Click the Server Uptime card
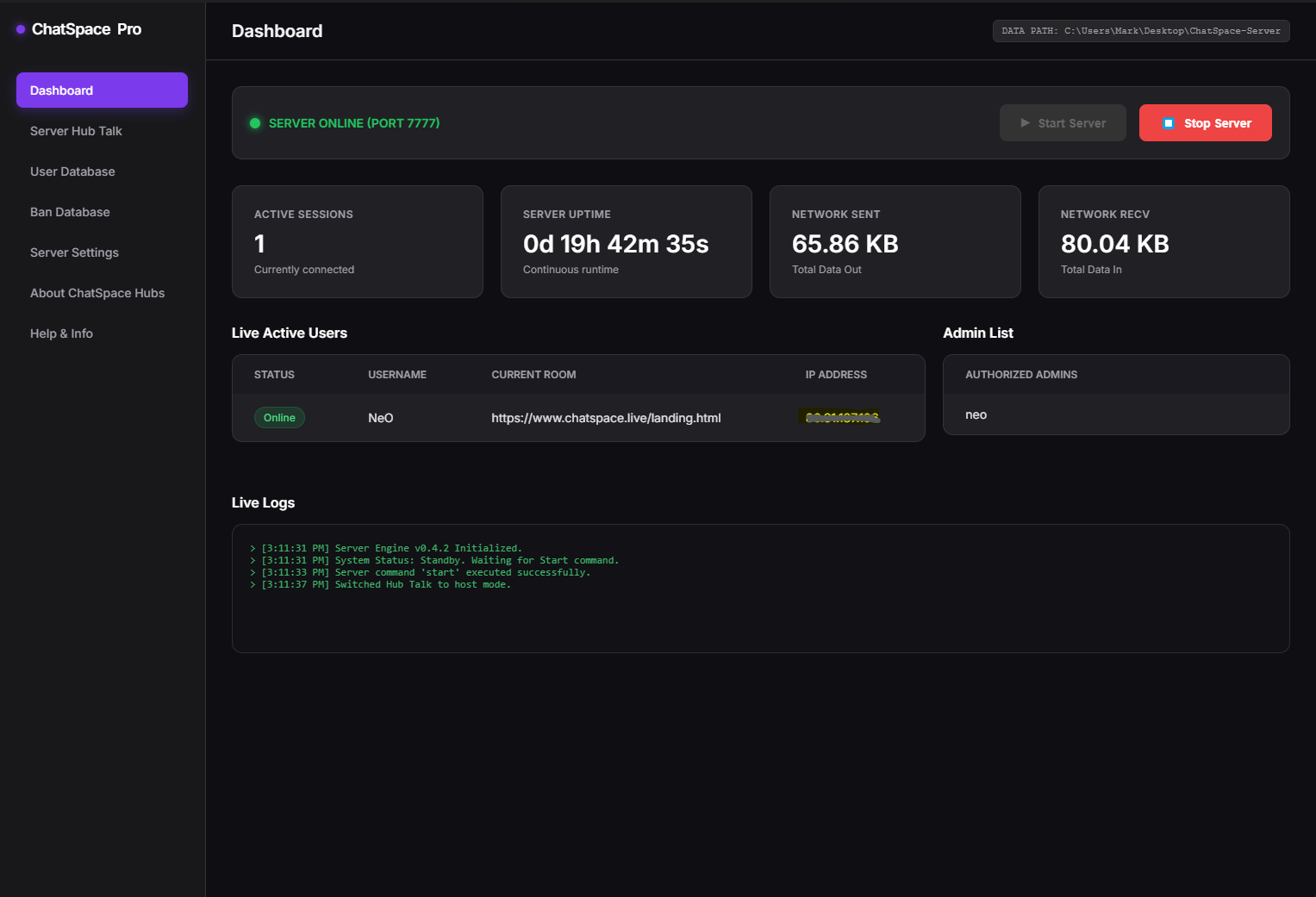Image resolution: width=1316 pixels, height=897 pixels. pyautogui.click(x=627, y=242)
